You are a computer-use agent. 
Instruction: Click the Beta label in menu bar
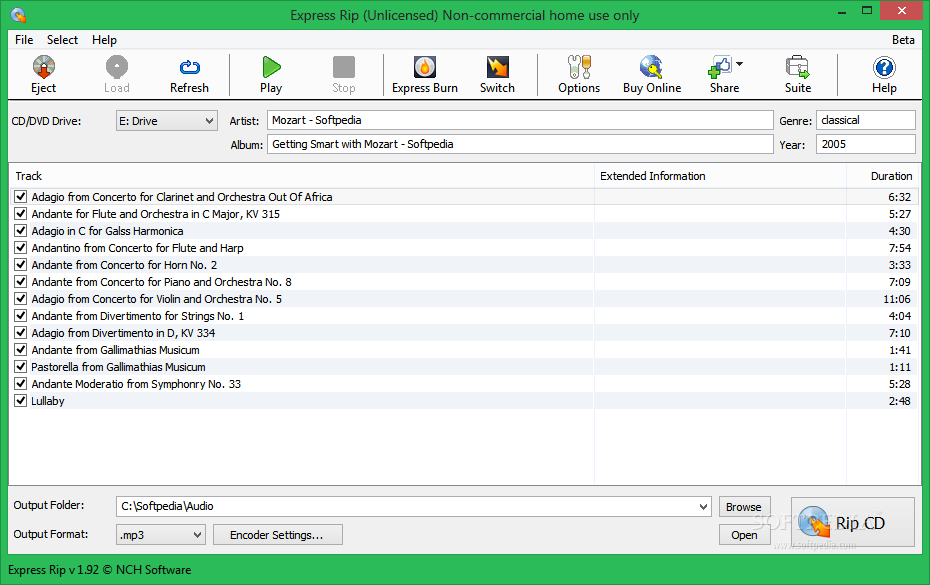click(x=903, y=40)
